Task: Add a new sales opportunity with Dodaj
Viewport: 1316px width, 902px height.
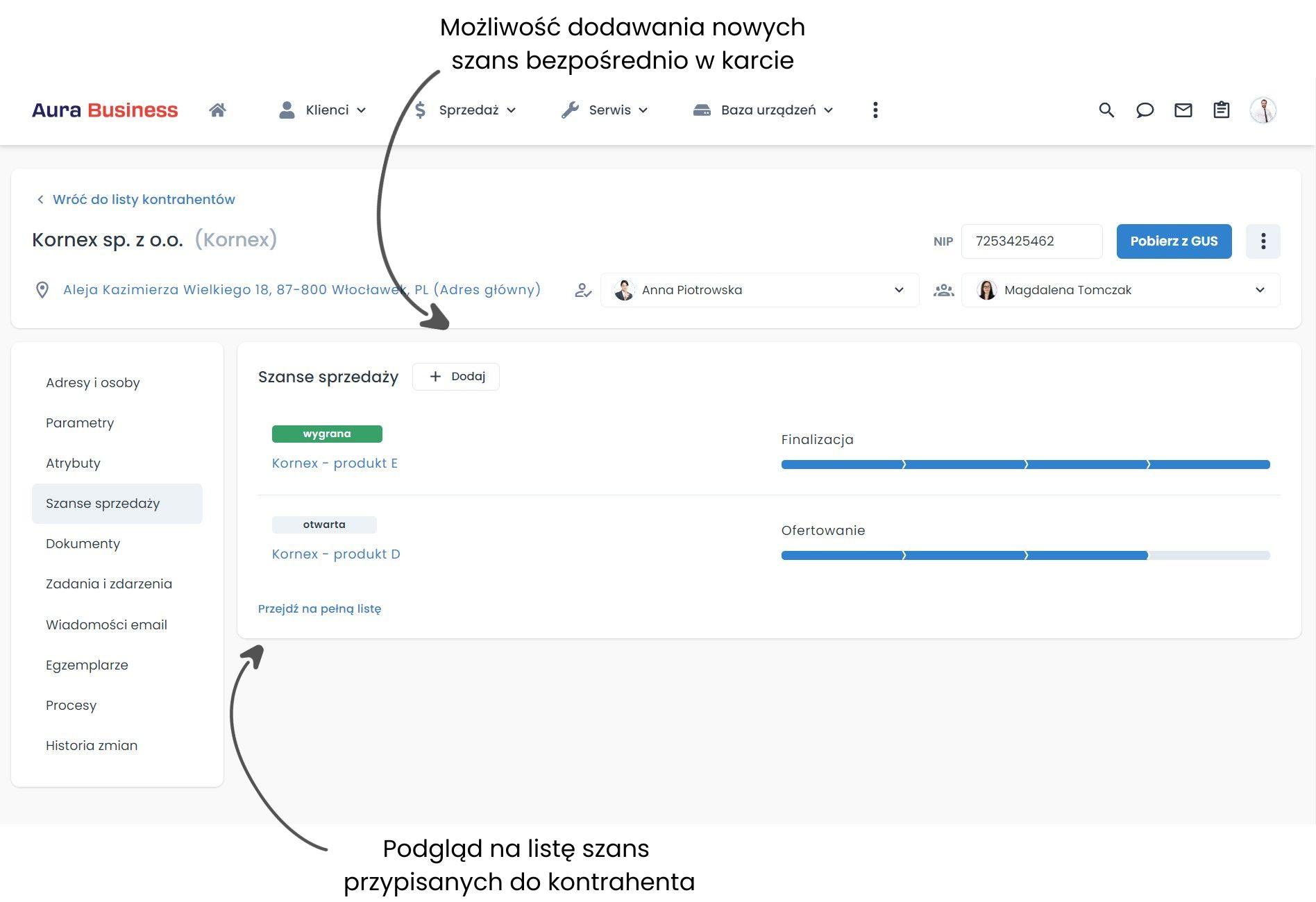Action: (x=456, y=376)
